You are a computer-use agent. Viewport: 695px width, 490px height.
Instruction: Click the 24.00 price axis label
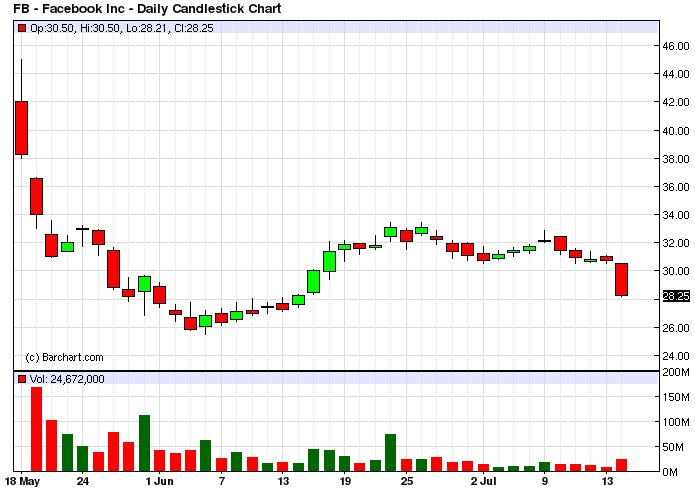676,356
